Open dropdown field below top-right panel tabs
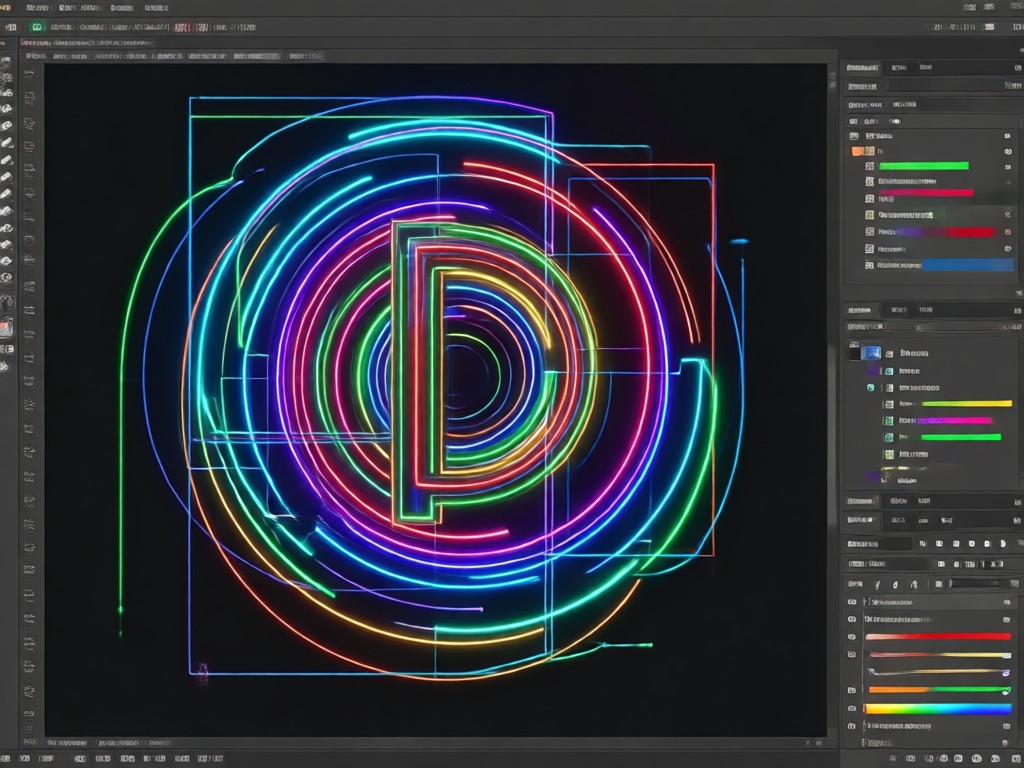This screenshot has width=1024, height=768. [933, 86]
